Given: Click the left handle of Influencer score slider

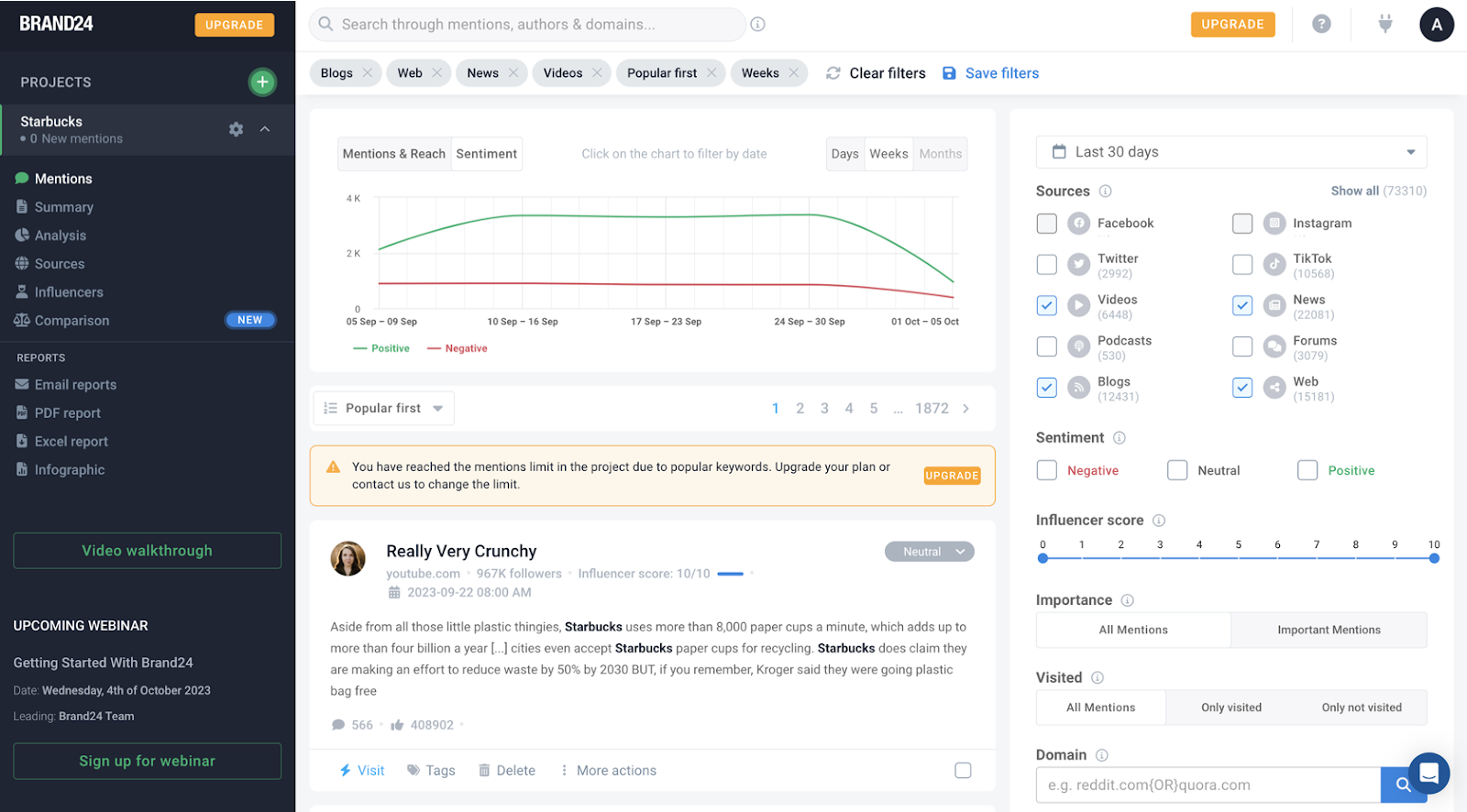Looking at the screenshot, I should (1042, 558).
